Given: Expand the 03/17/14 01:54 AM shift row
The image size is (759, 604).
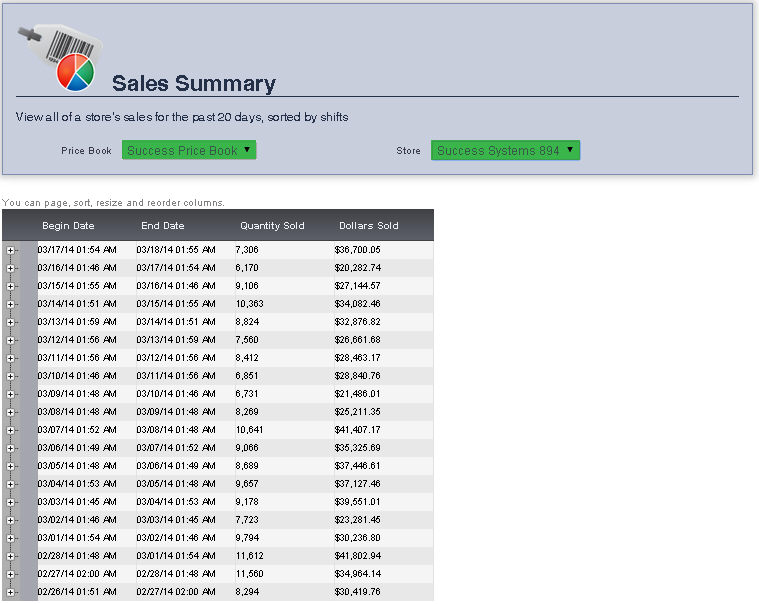Looking at the screenshot, I should 11,250.
